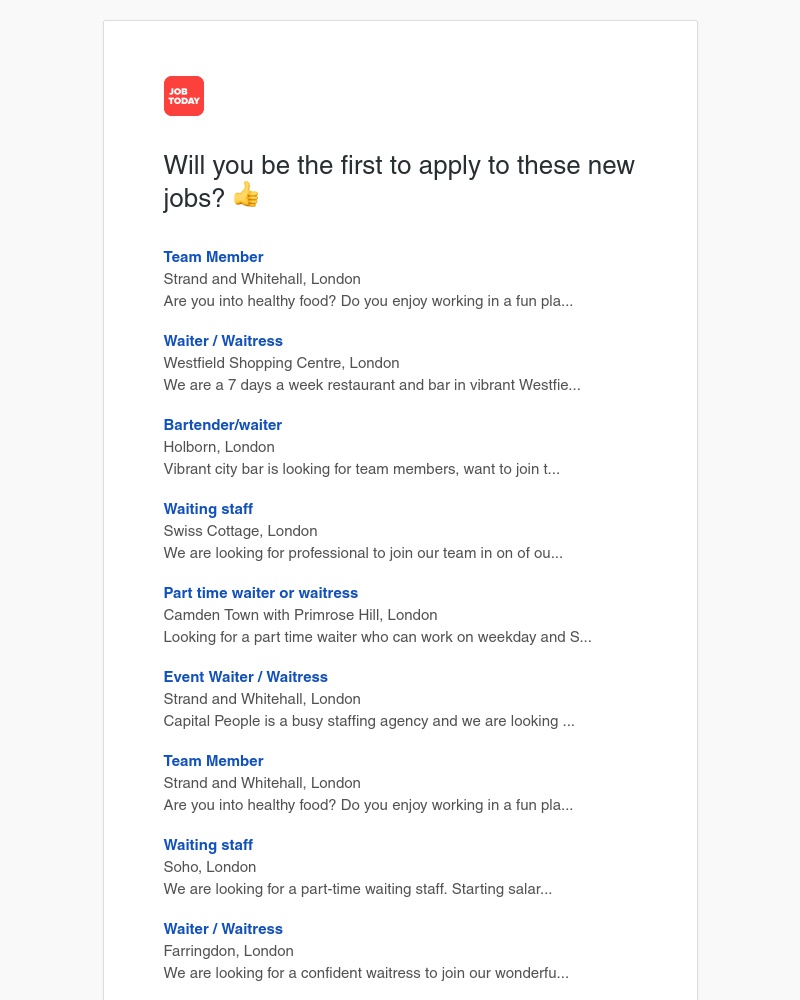Click the thumbs-up emoji in the heading
Viewport: 800px width, 1000px height.
tap(246, 195)
